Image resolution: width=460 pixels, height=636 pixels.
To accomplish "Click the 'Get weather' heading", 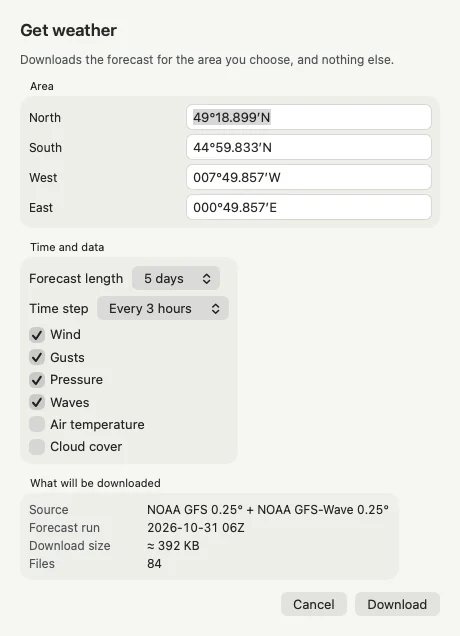I will 69,30.
